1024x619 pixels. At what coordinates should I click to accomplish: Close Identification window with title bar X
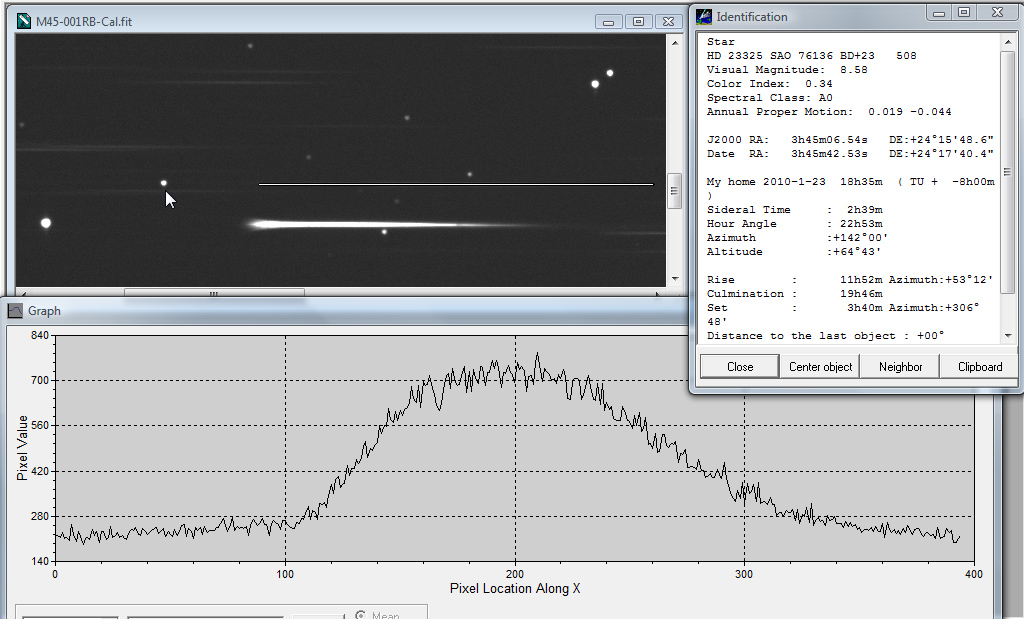pyautogui.click(x=997, y=12)
